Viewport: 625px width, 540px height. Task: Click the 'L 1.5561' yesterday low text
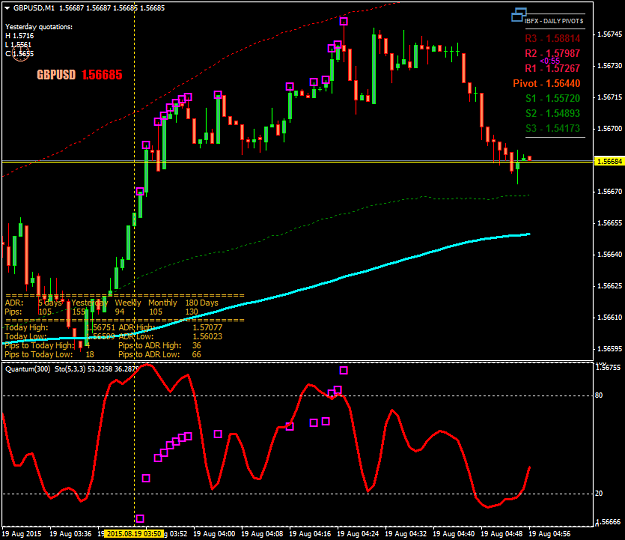[18, 45]
